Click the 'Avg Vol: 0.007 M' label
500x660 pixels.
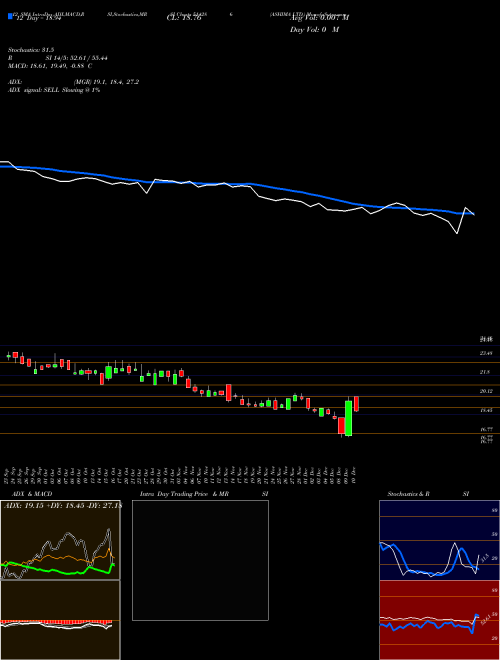tap(319, 18)
